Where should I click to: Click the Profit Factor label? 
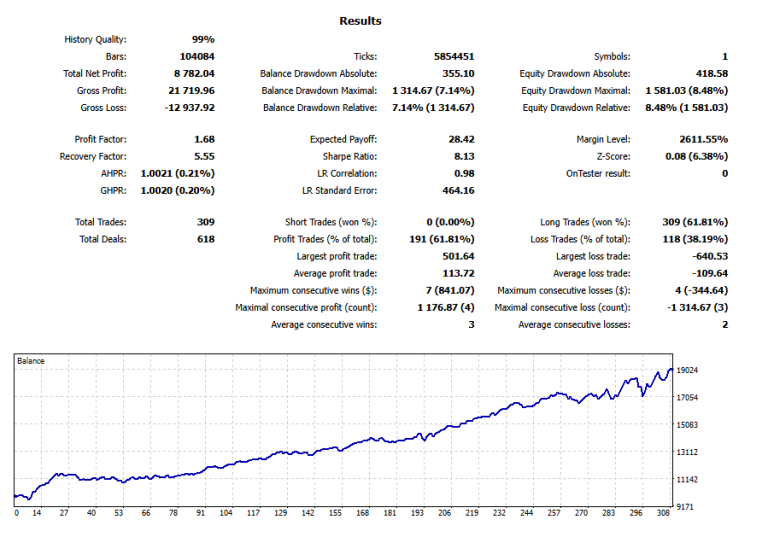100,140
